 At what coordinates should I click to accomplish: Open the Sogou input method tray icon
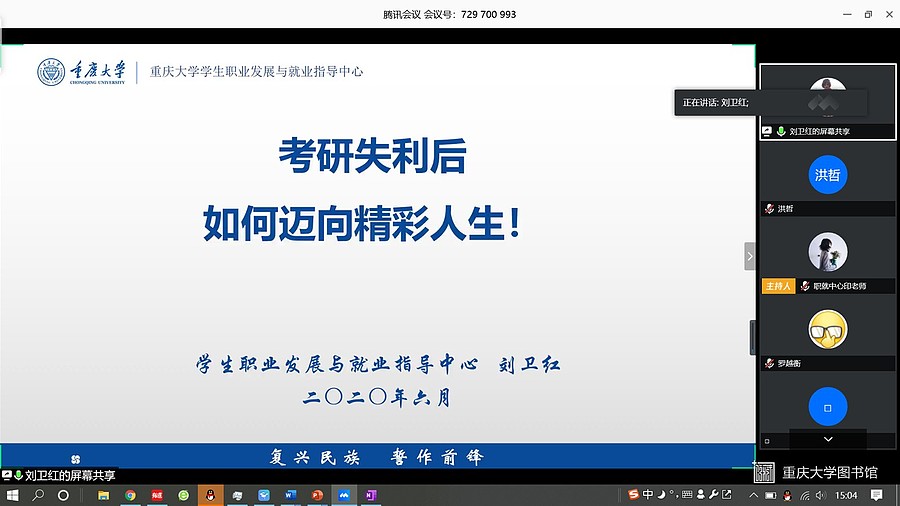633,495
